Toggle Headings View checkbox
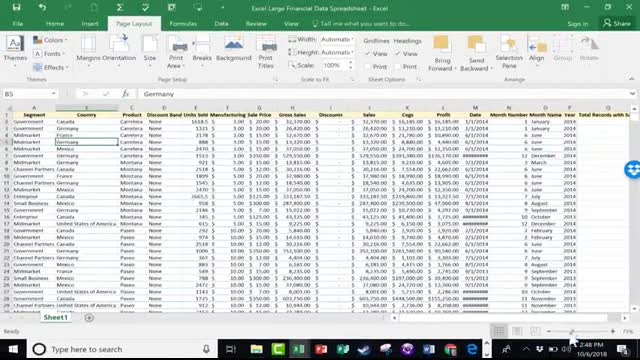 coord(398,53)
